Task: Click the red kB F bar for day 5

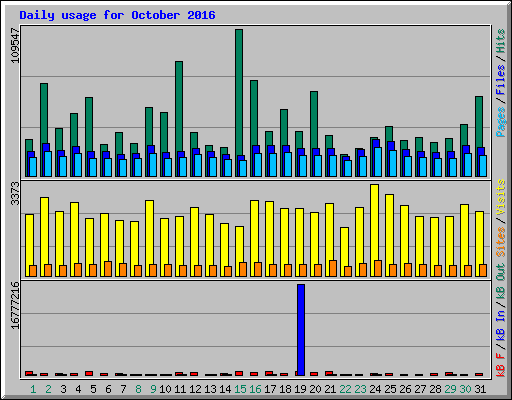Action: tap(89, 373)
